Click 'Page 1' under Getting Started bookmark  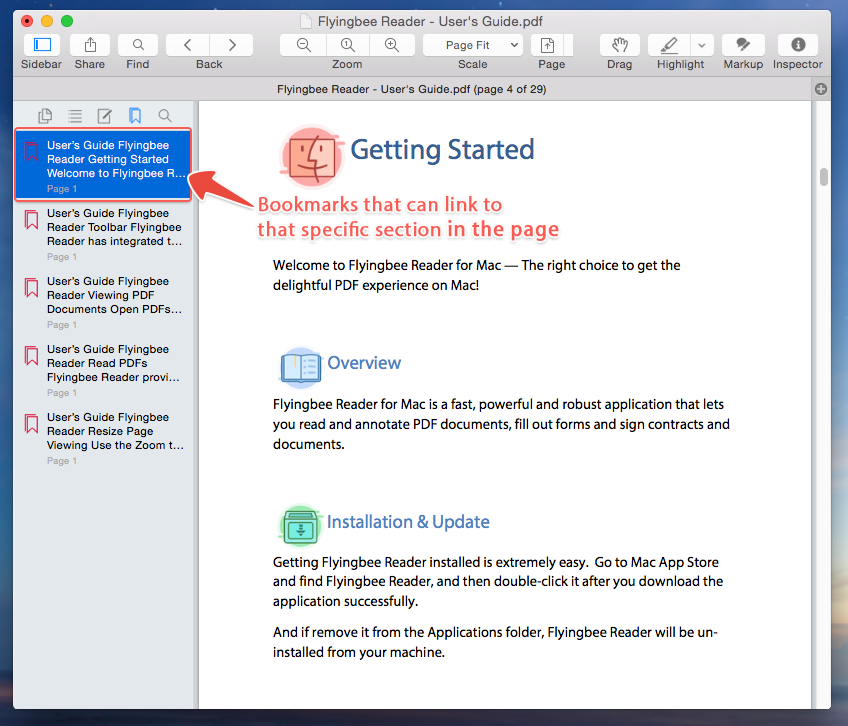click(x=62, y=189)
